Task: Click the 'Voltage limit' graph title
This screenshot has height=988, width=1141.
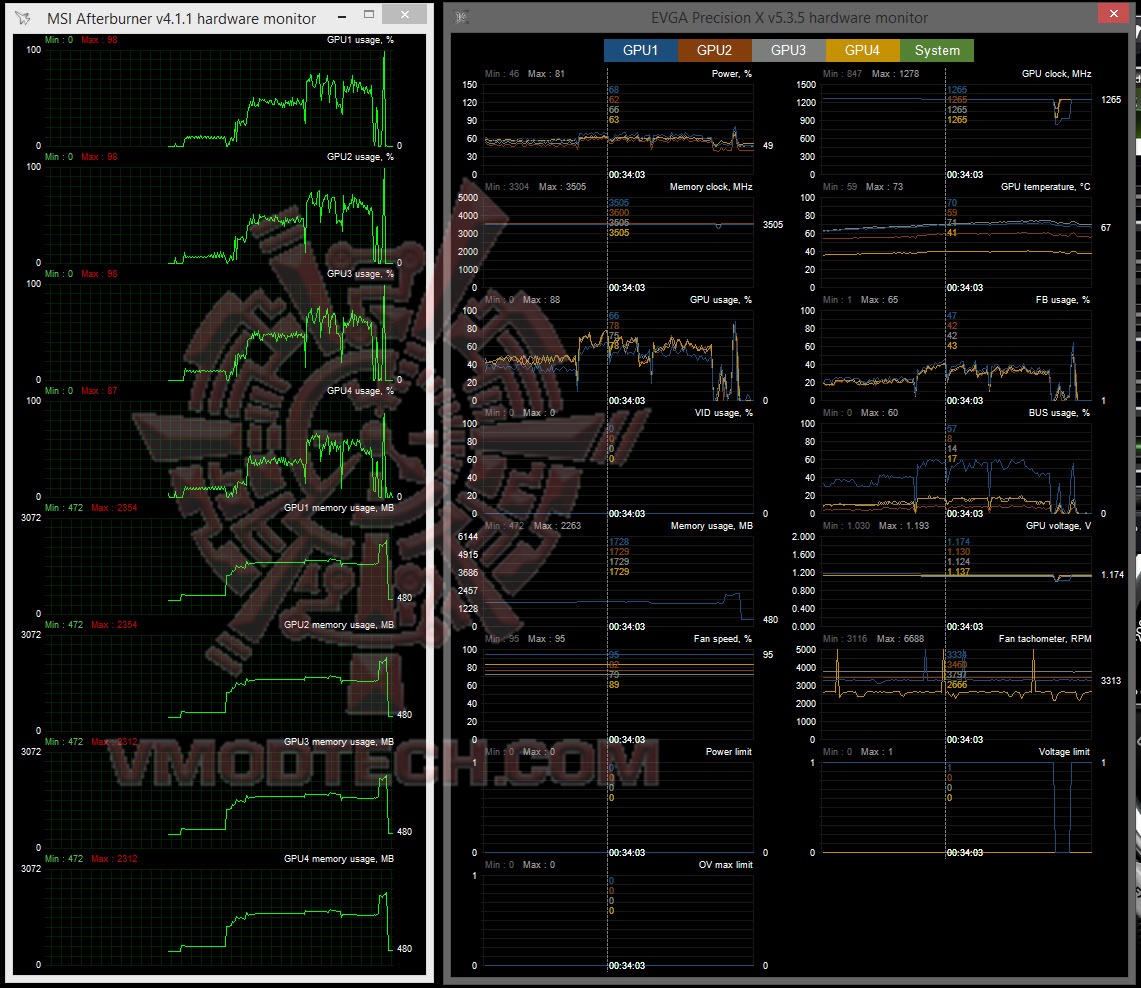Action: click(1064, 752)
